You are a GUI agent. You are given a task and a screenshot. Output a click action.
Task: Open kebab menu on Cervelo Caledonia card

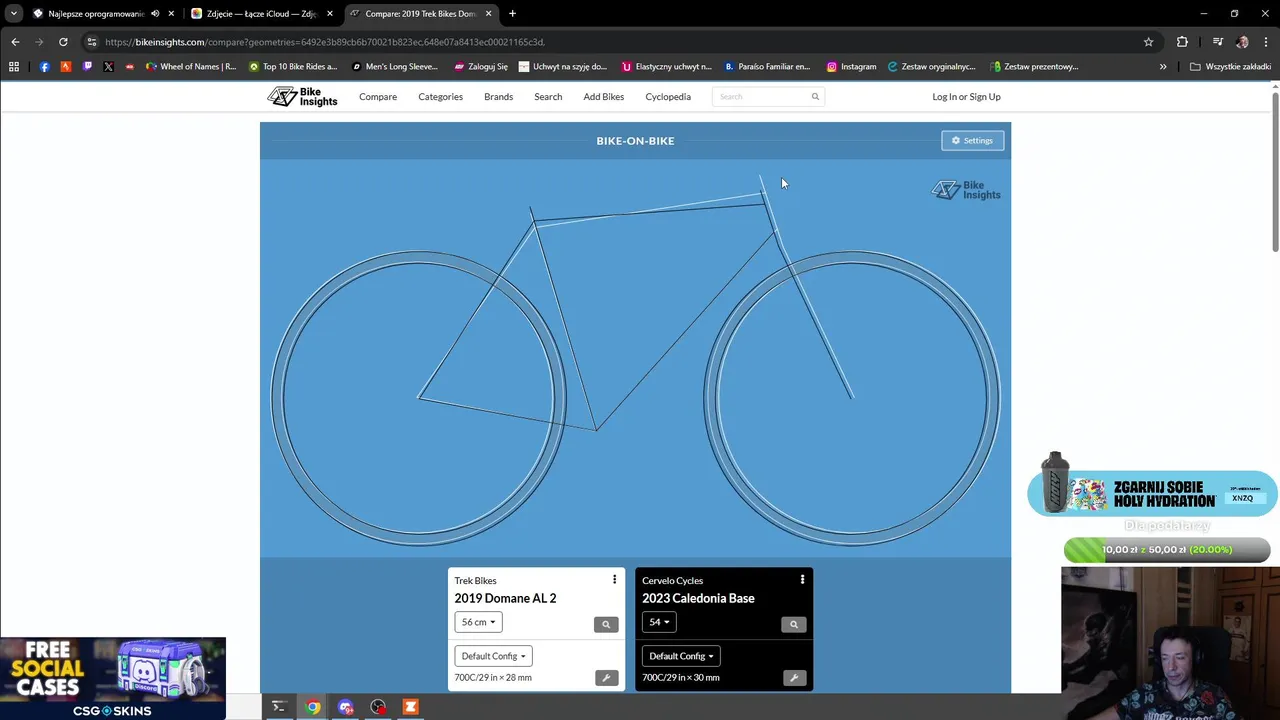[802, 580]
